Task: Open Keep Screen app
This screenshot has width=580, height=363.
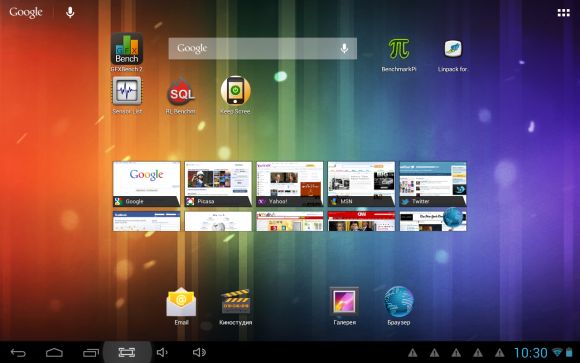Action: pos(235,95)
